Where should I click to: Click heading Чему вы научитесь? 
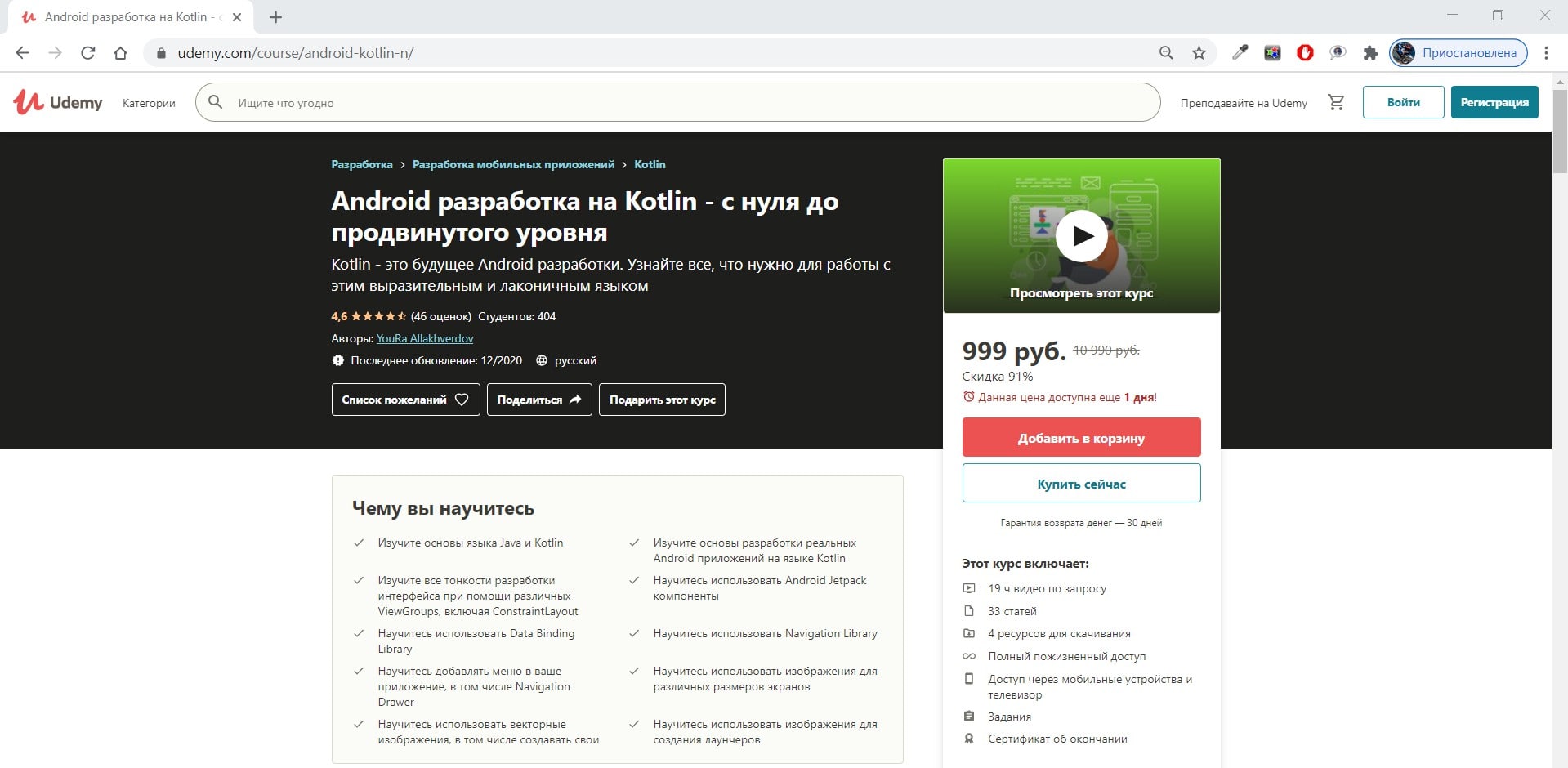pos(443,508)
